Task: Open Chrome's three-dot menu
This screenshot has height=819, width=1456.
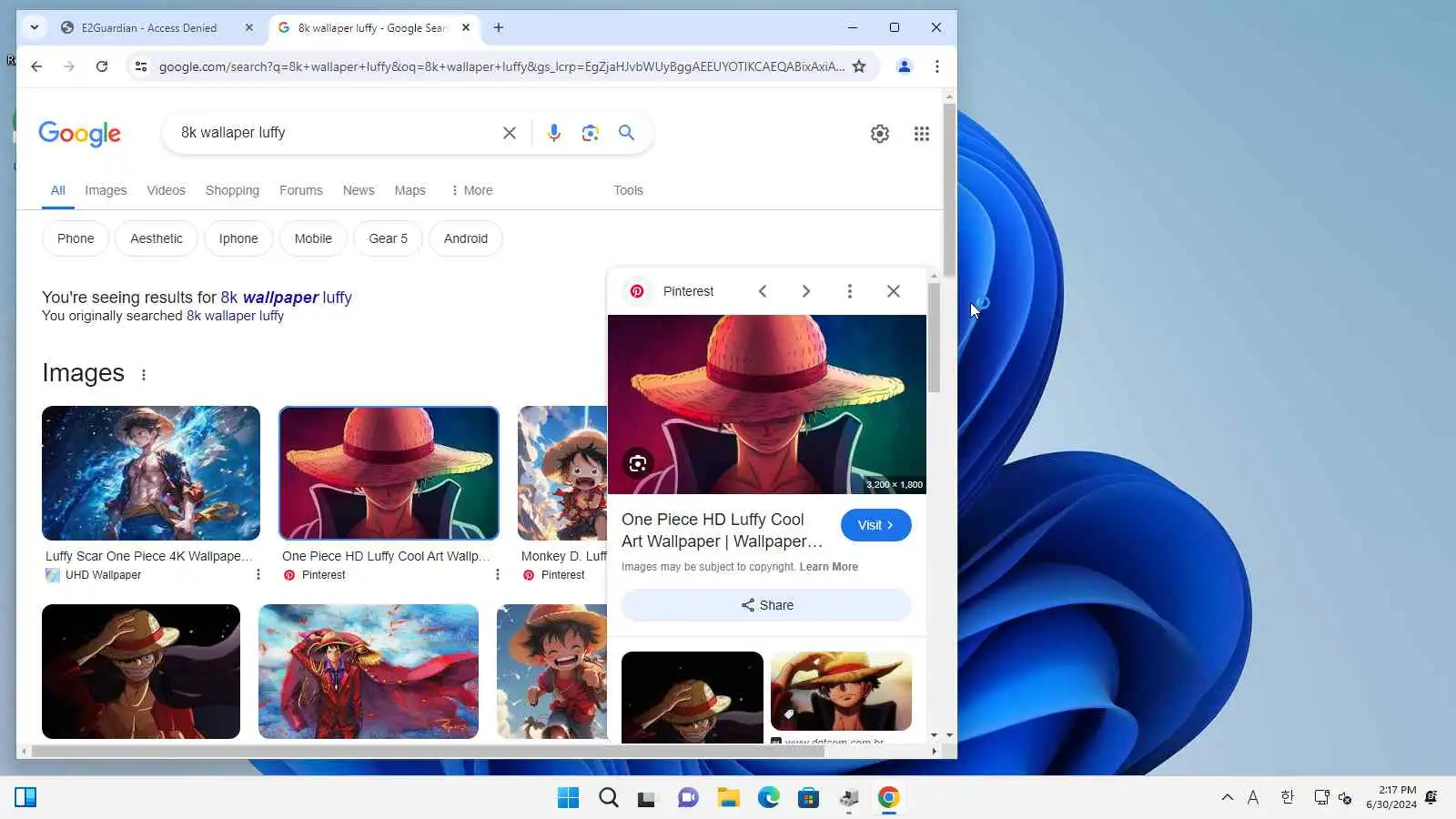Action: tap(937, 66)
